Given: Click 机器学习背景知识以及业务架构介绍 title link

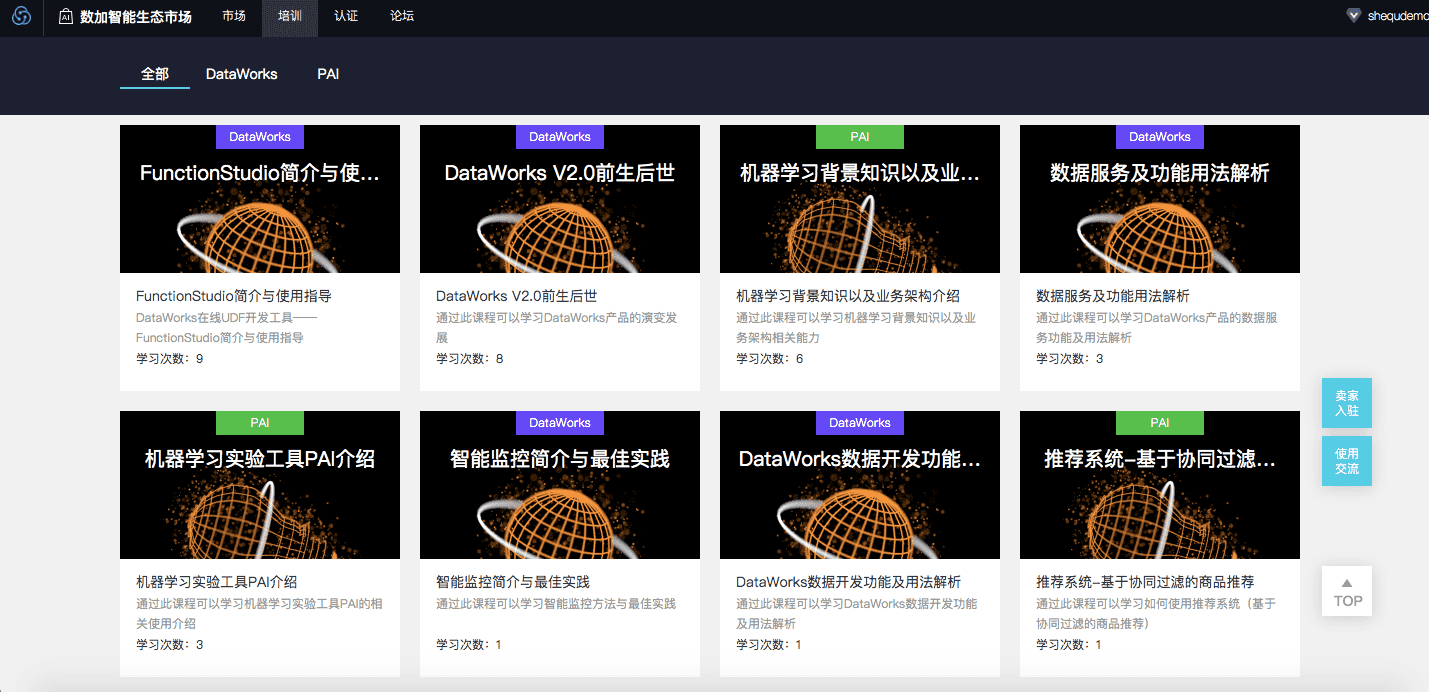Looking at the screenshot, I should [848, 296].
